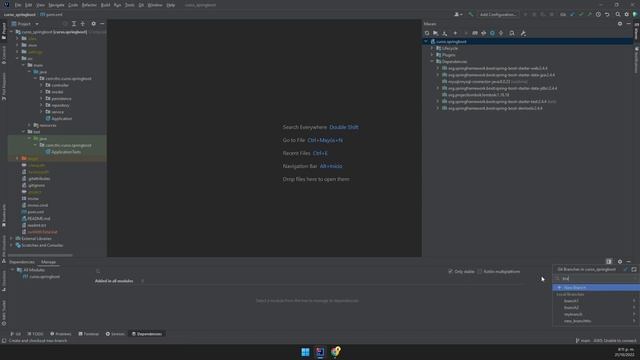This screenshot has width=640, height=360.
Task: Open the Problems tool window tab
Action: tap(60, 334)
